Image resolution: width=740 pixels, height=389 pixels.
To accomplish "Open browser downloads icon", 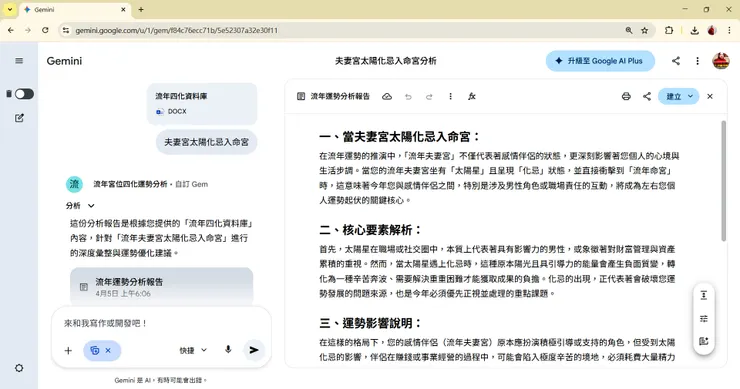I will pyautogui.click(x=694, y=30).
